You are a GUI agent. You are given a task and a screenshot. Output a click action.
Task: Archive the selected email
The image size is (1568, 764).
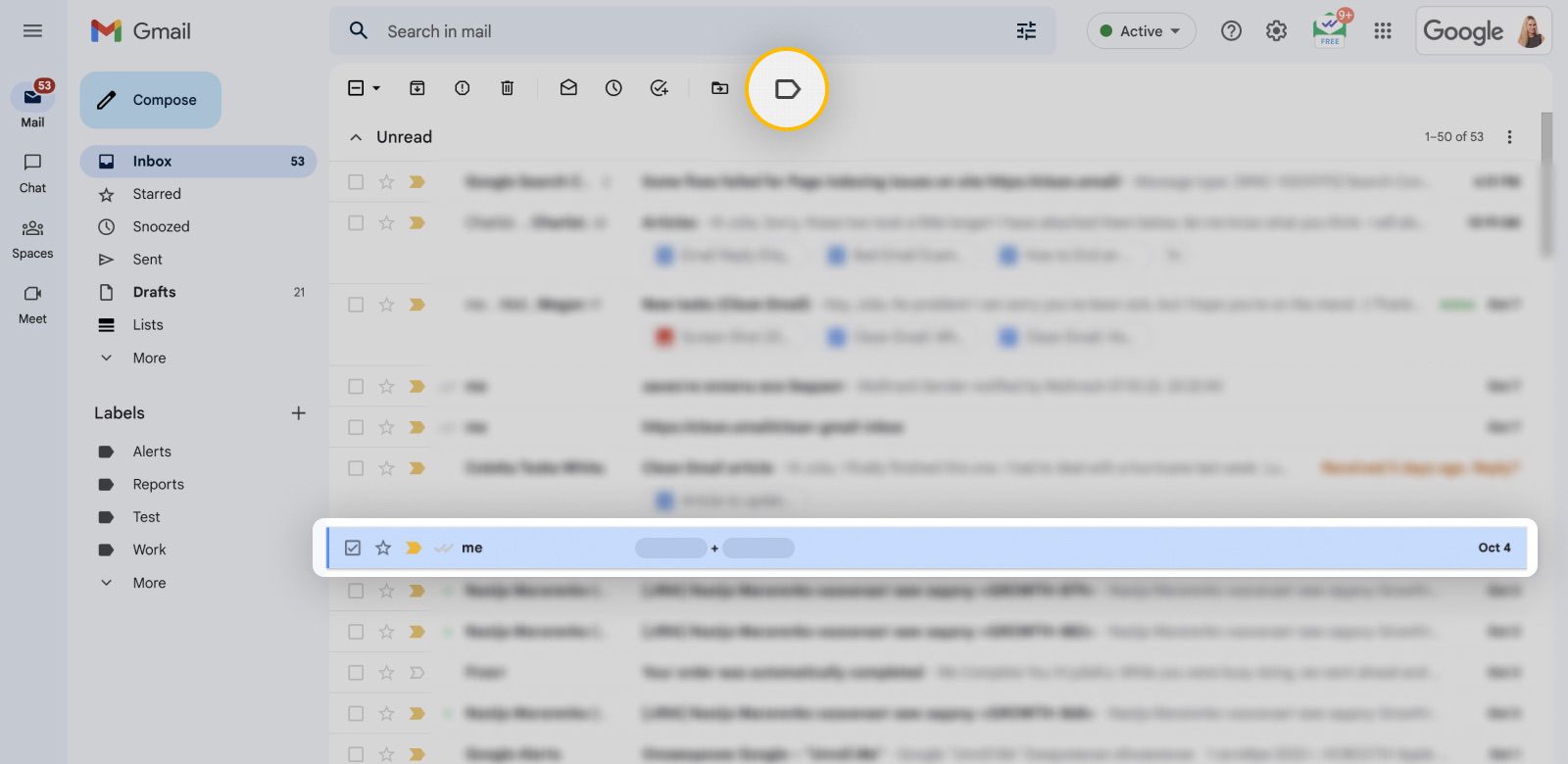tap(416, 88)
